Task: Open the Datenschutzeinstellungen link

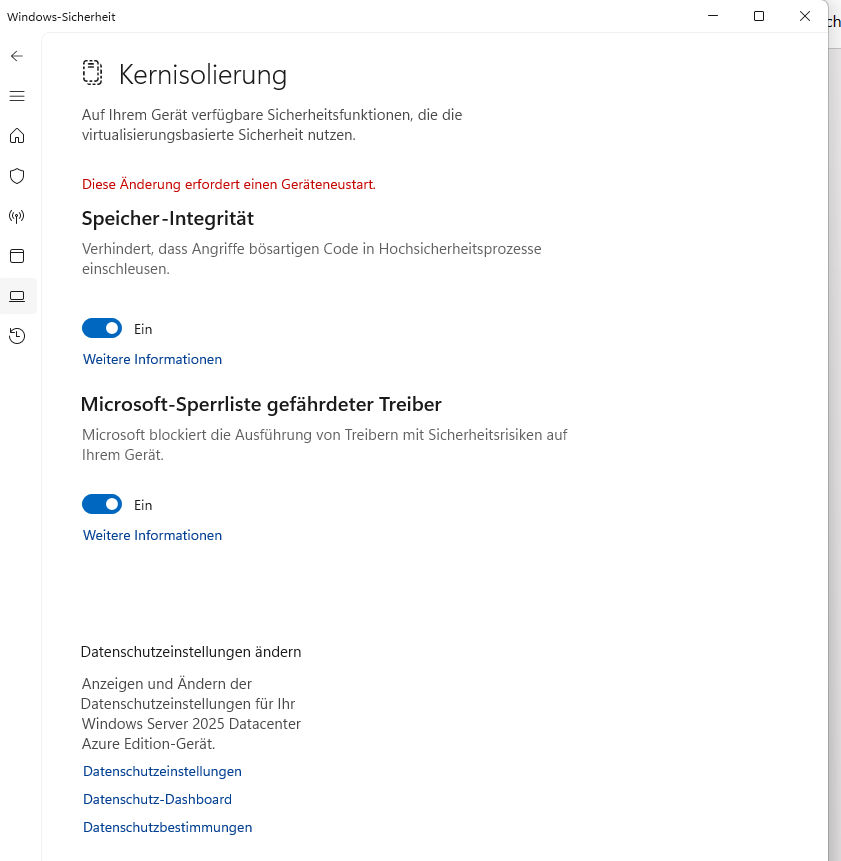Action: point(162,771)
